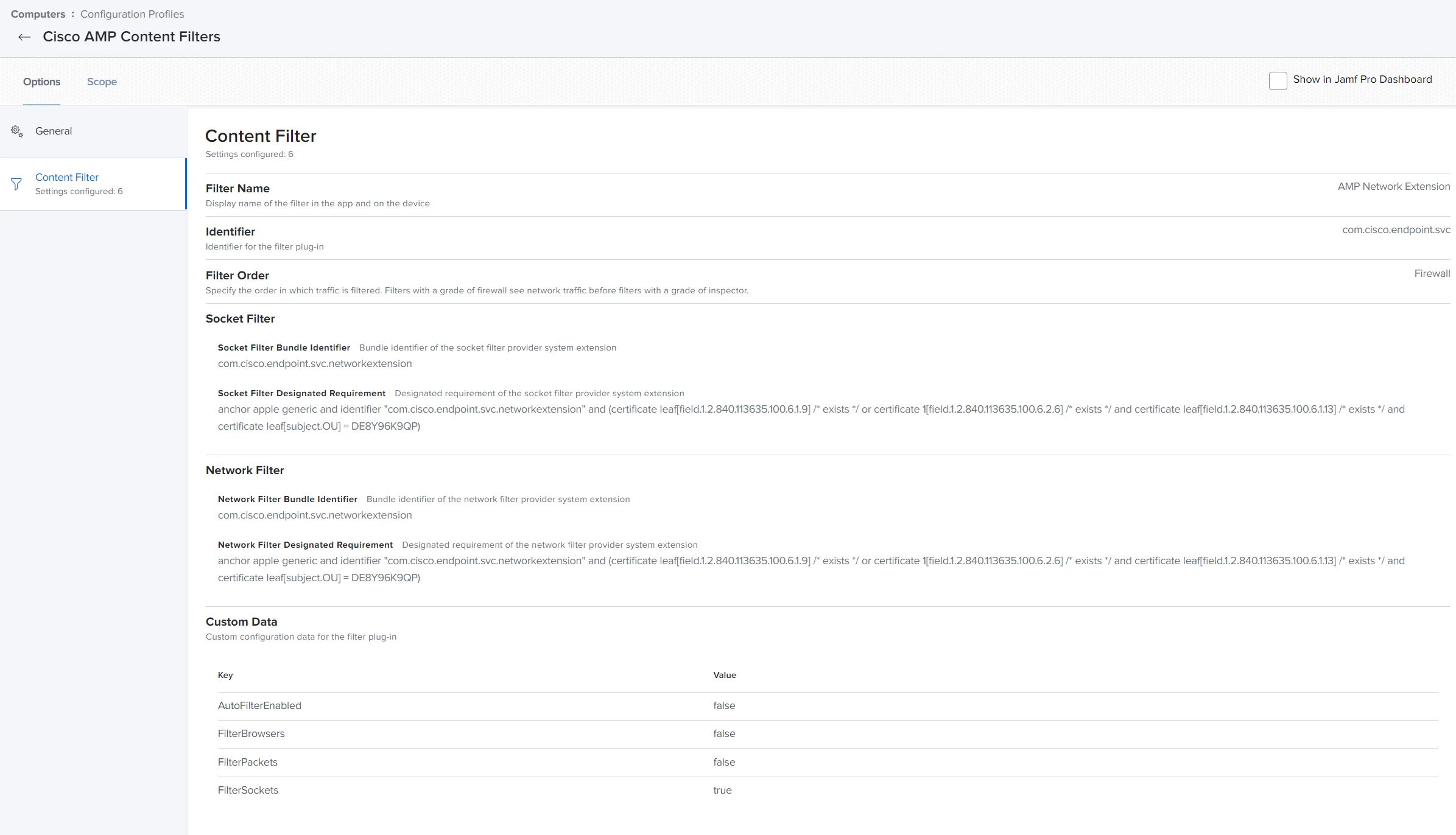Click the Firewall filter order value
Screen dimensions: 1456x835
pyautogui.click(x=1432, y=274)
